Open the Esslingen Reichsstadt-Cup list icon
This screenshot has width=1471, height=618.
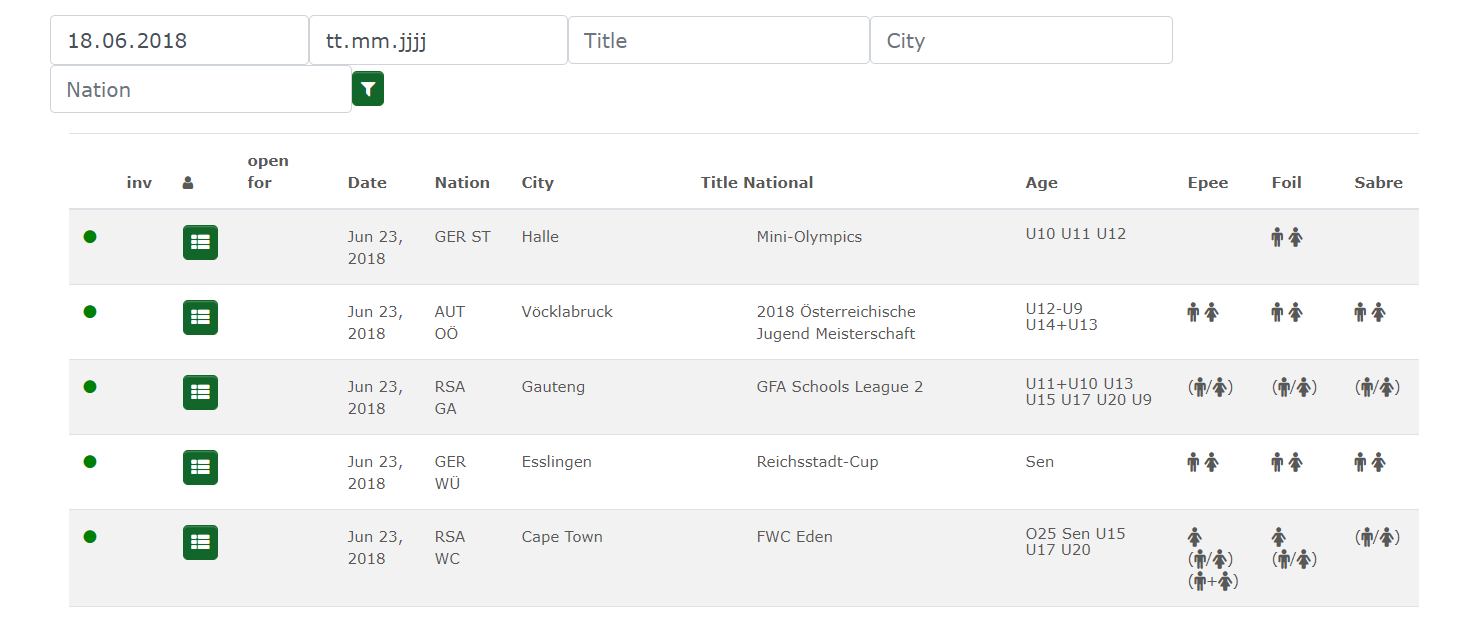pyautogui.click(x=200, y=467)
